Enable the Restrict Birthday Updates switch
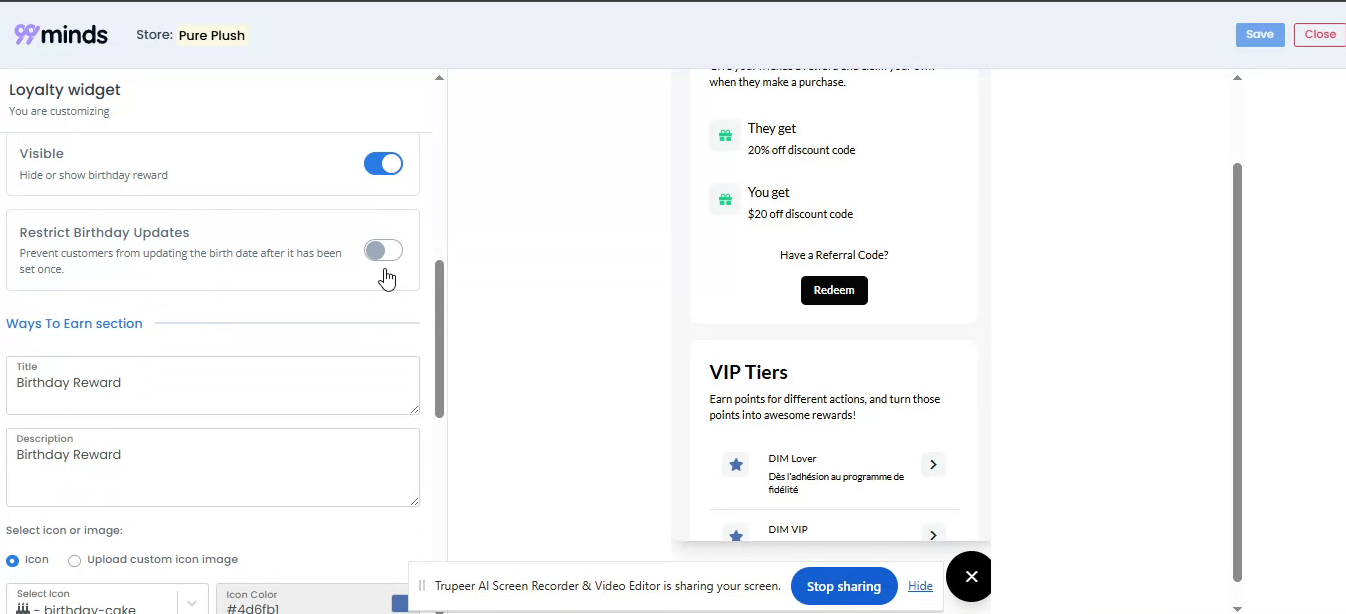The height and width of the screenshot is (614, 1346). point(383,250)
